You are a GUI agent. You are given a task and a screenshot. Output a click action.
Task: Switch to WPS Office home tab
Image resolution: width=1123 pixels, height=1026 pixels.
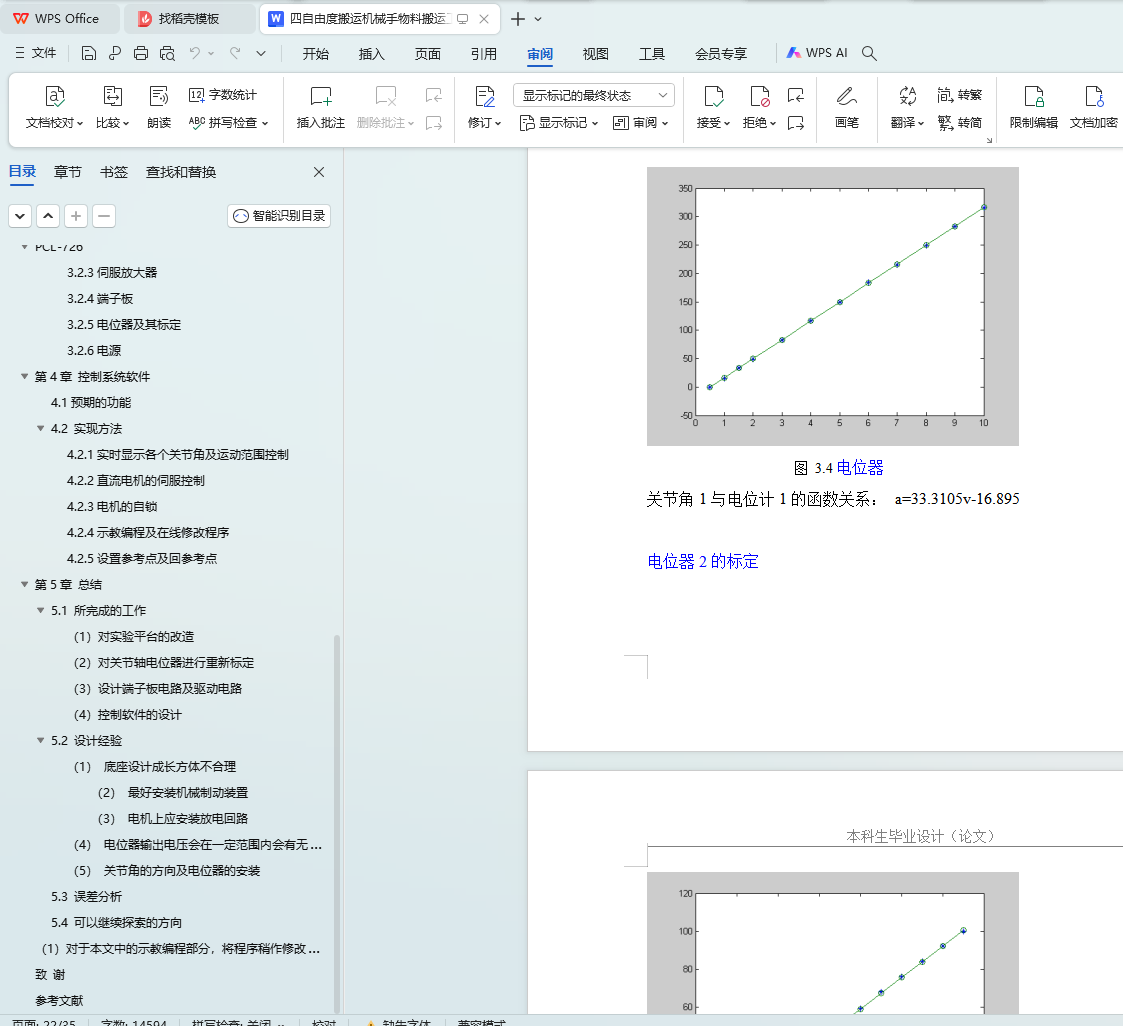point(57,19)
